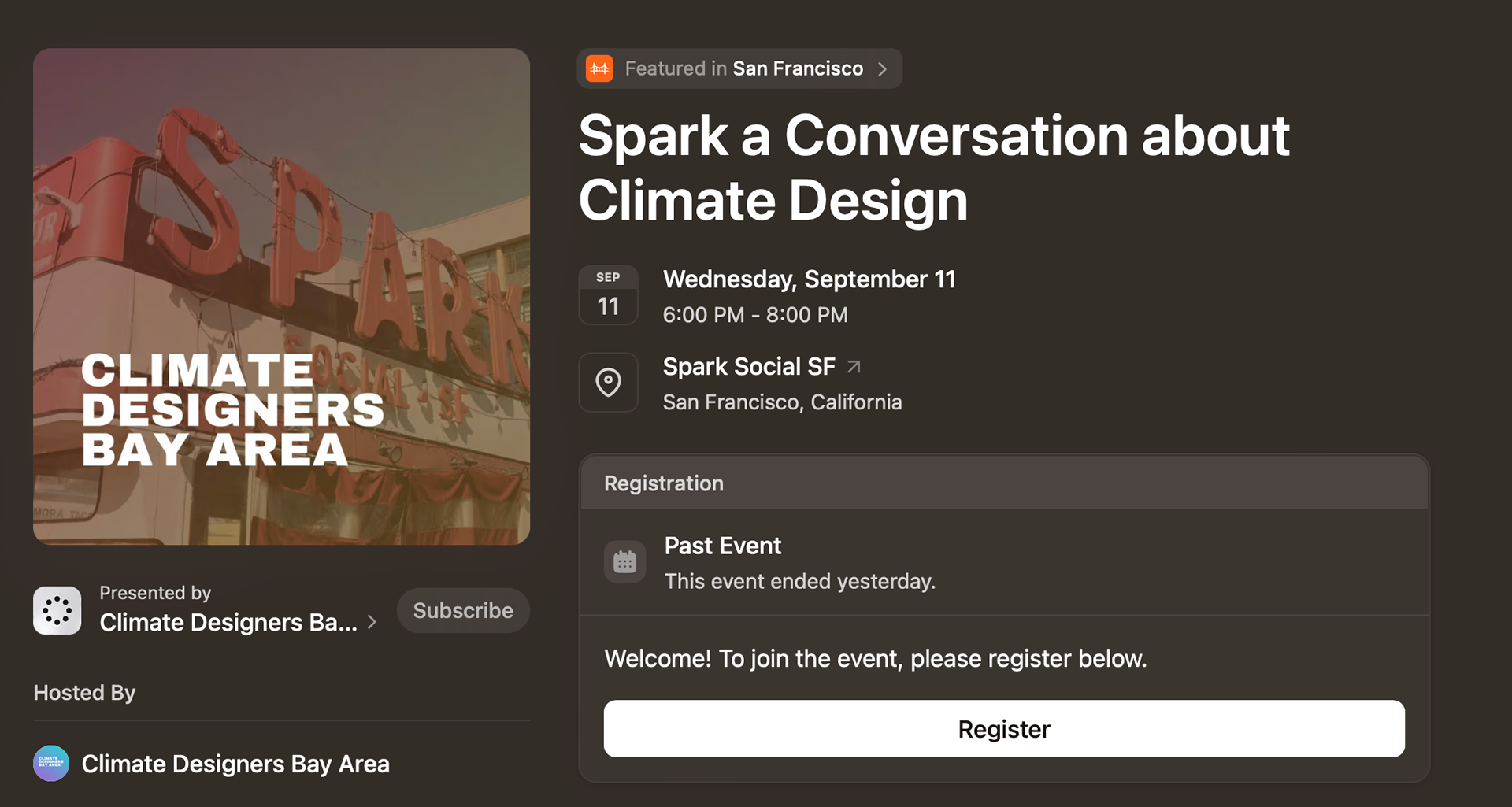
Task: Open the Spark Social SF location link
Action: [748, 367]
